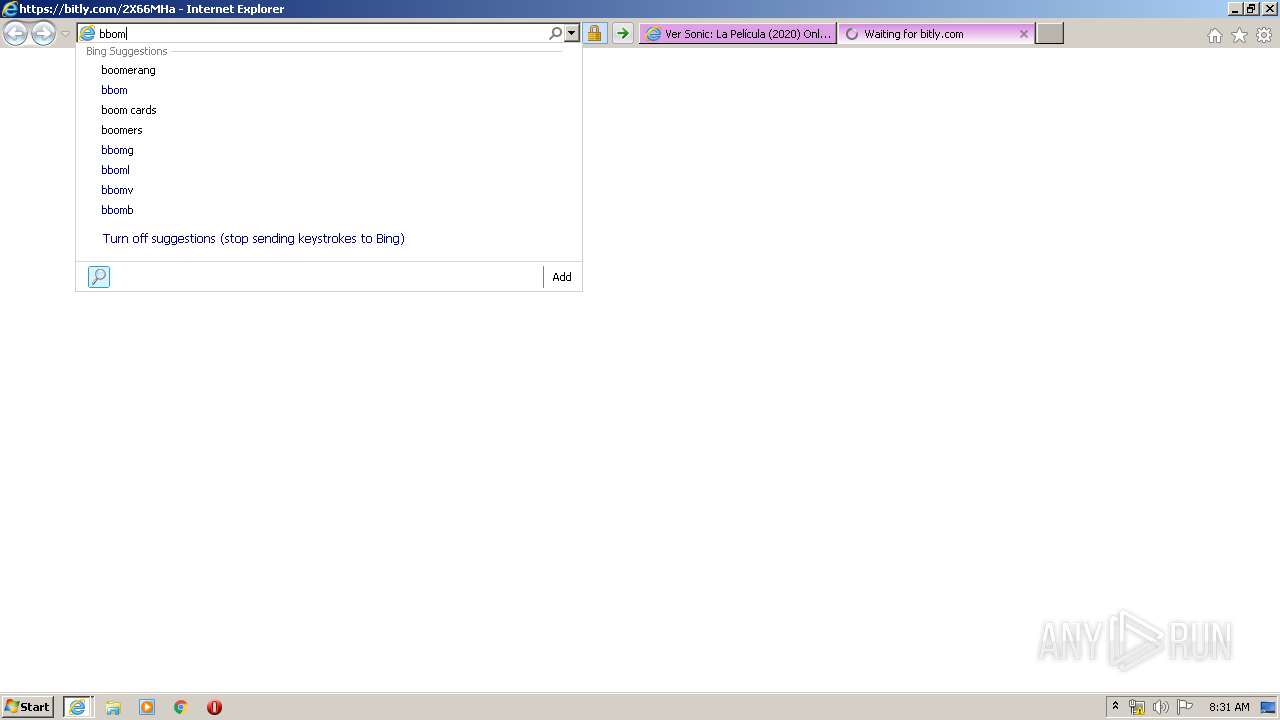
Task: Click Internet Explorer taskbar icon
Action: 78,707
